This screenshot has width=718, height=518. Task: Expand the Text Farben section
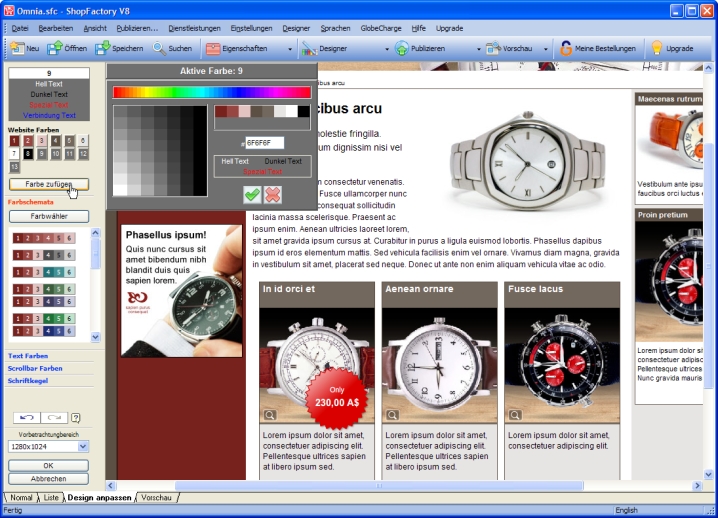(x=29, y=356)
